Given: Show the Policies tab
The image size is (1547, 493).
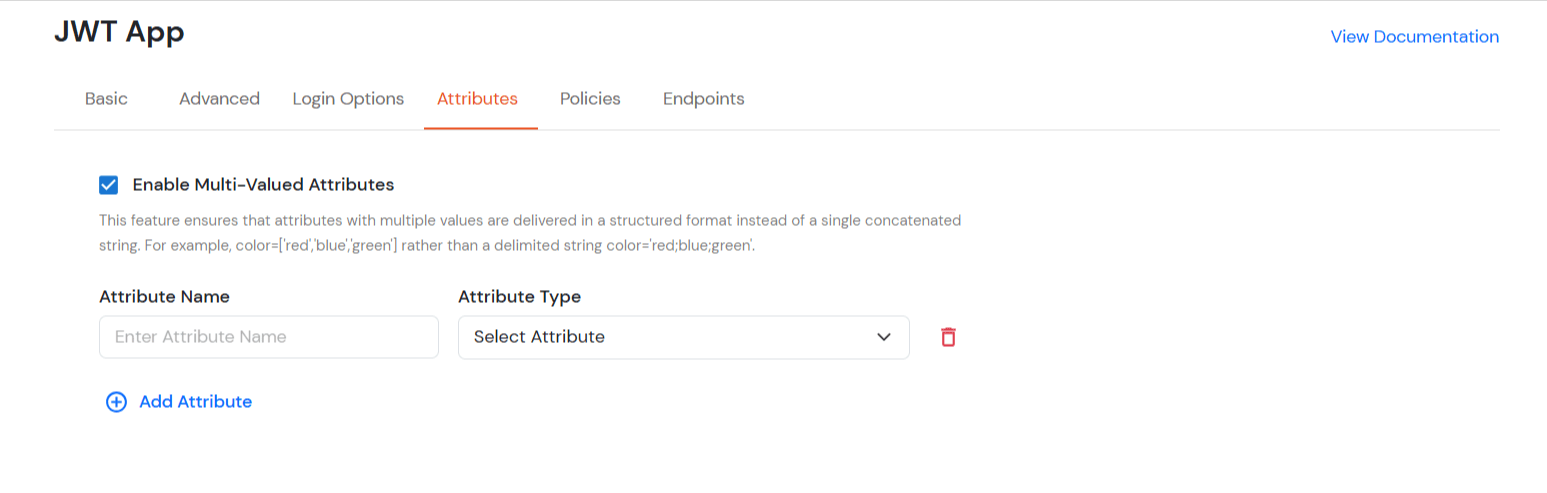Looking at the screenshot, I should coord(590,99).
